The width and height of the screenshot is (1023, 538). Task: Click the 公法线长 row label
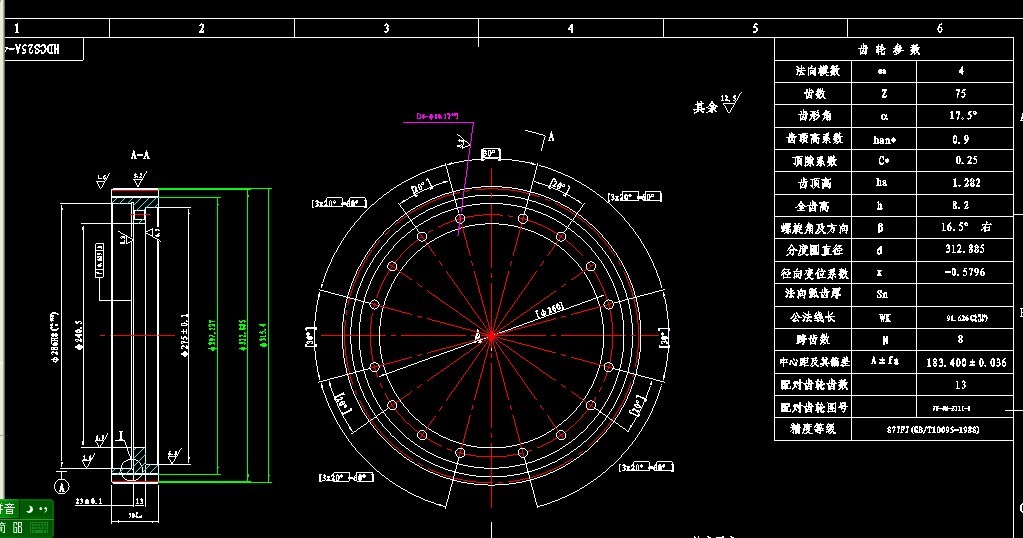click(x=812, y=317)
